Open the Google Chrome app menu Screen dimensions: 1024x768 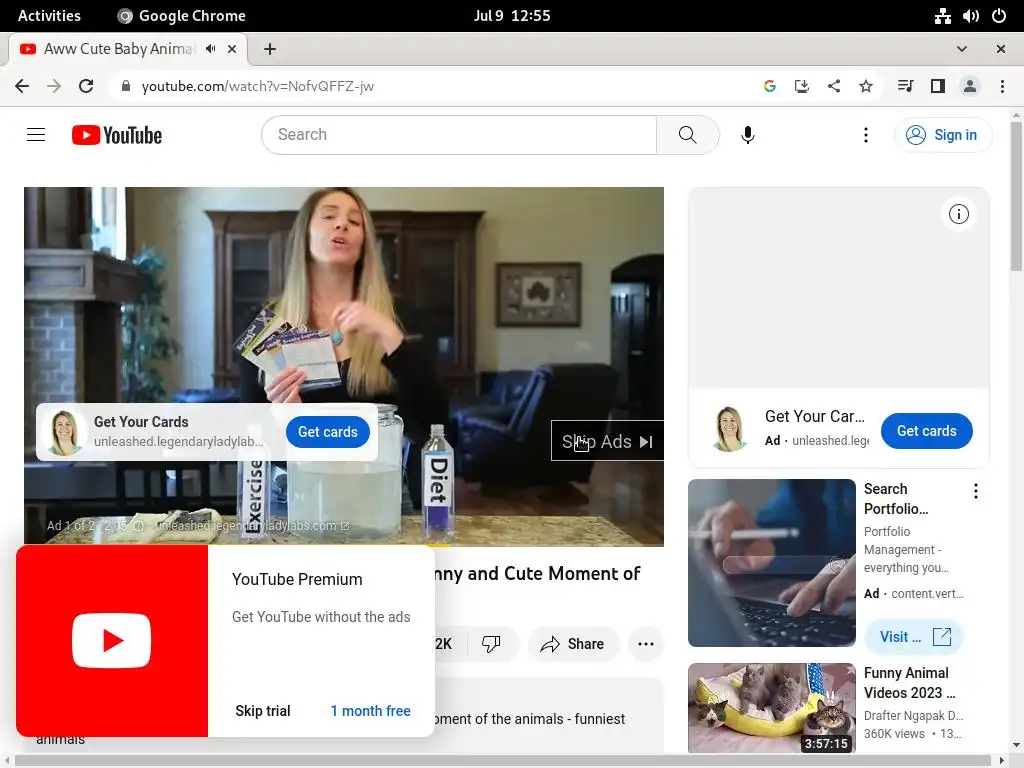click(182, 16)
